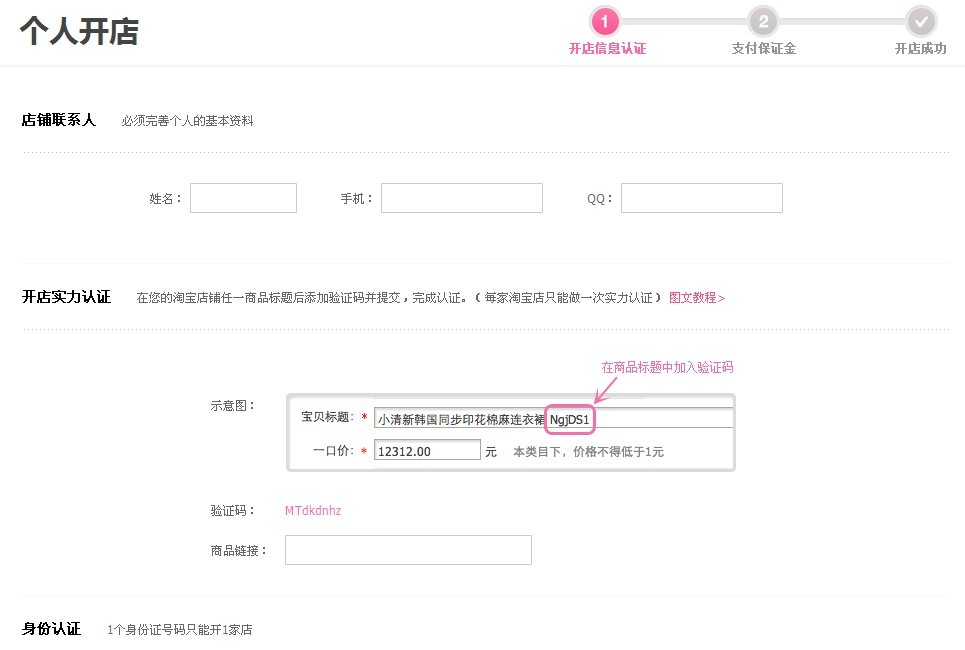Viewport: 965px width, 650px height.
Task: Click the pink step 1 circle
Action: 605,21
